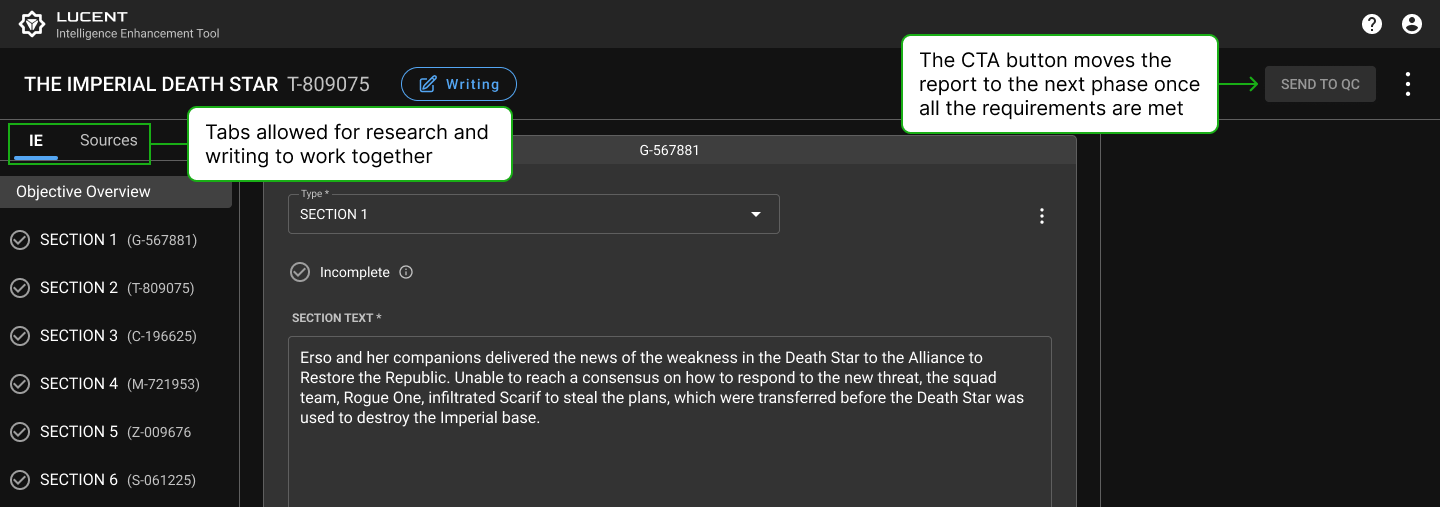Click into the Section Text field

point(670,421)
